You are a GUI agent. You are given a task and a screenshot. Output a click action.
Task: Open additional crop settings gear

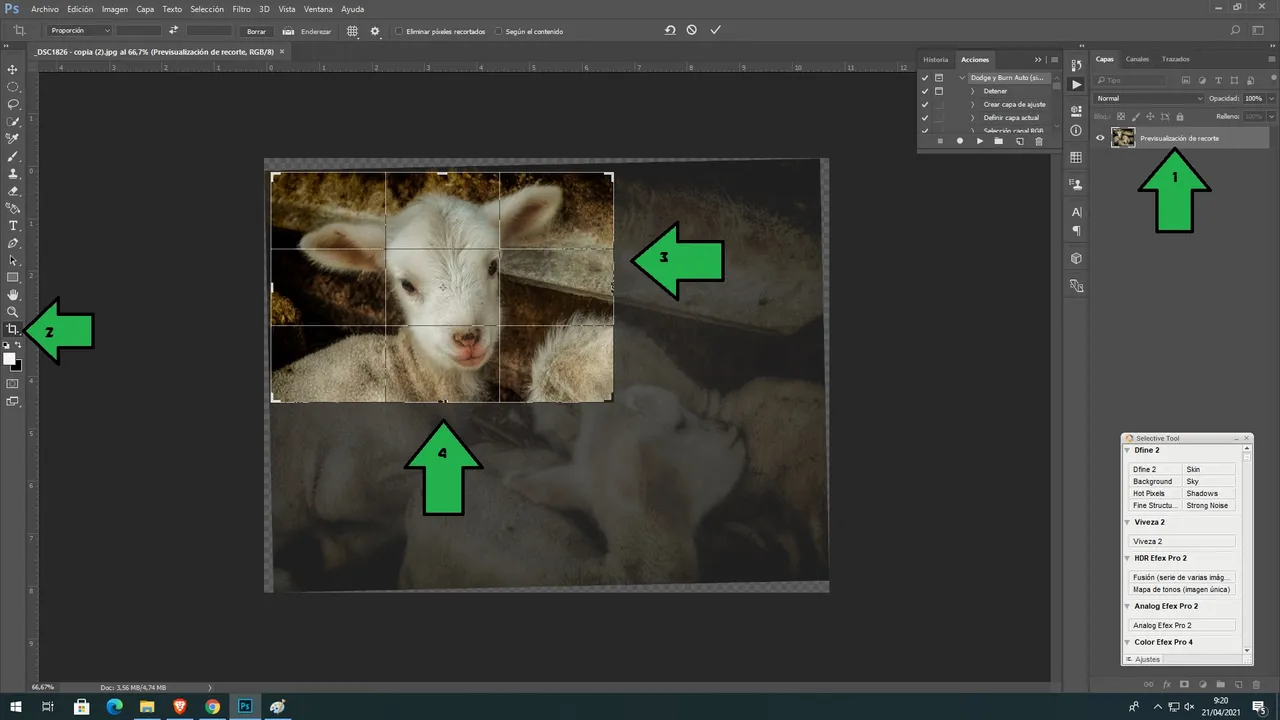click(x=375, y=31)
